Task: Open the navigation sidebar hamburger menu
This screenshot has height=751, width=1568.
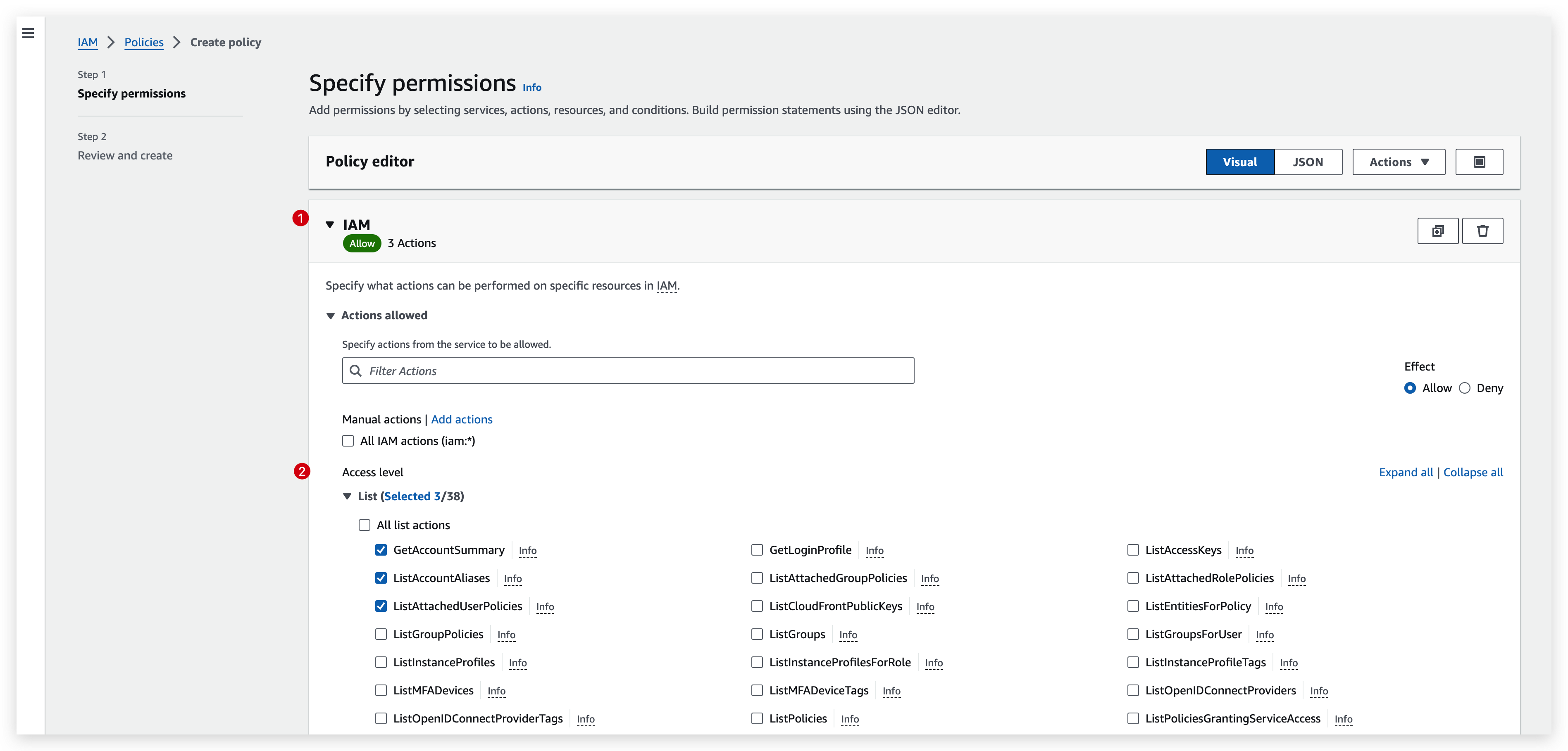Action: point(27,33)
